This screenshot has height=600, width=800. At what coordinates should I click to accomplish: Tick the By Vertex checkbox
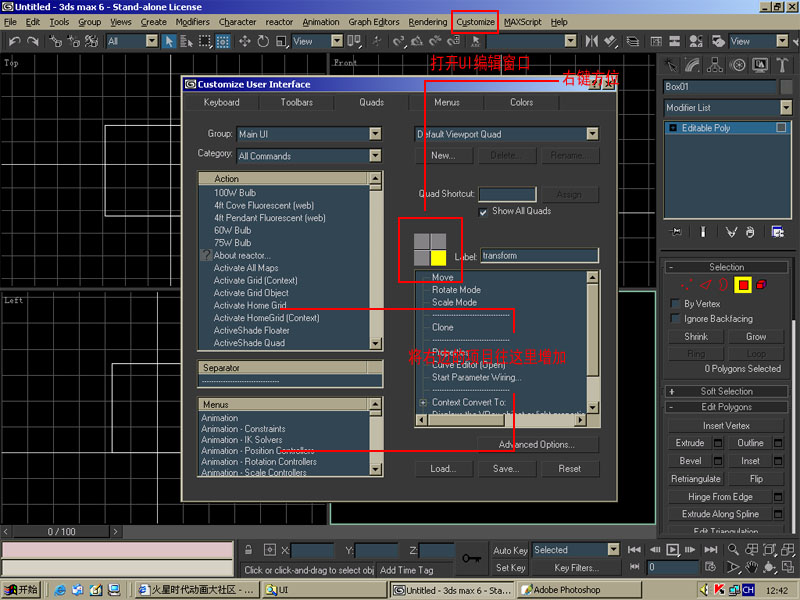[675, 304]
